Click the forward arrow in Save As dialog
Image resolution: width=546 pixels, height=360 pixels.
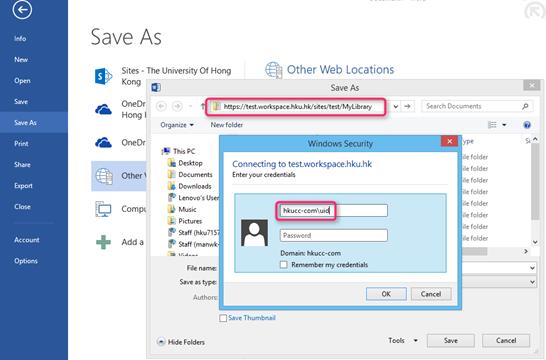tap(177, 106)
